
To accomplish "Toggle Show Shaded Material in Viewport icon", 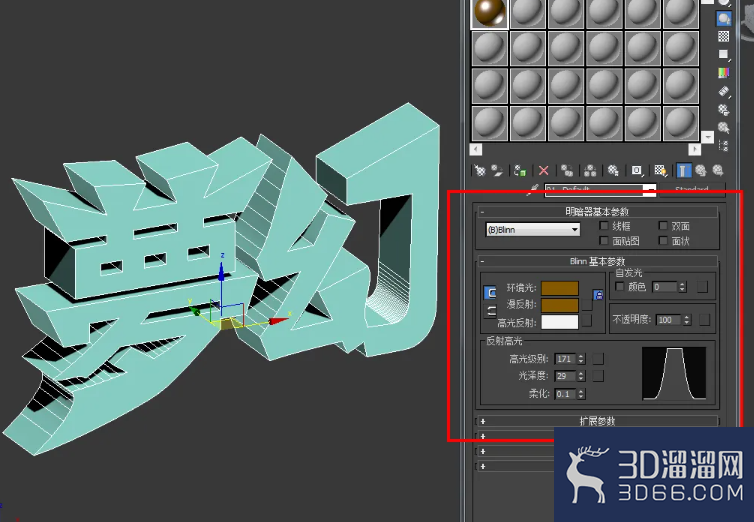I will 660,170.
